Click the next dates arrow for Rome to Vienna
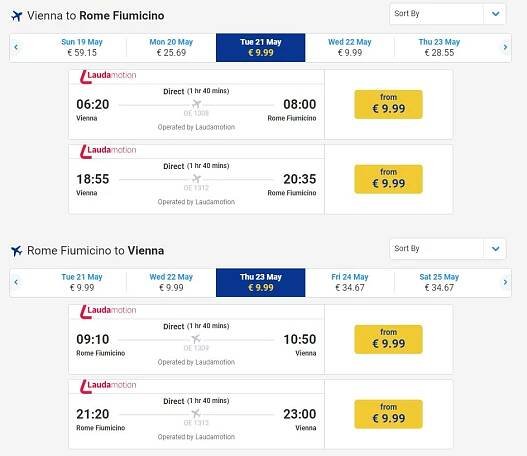The image size is (527, 456). click(505, 282)
